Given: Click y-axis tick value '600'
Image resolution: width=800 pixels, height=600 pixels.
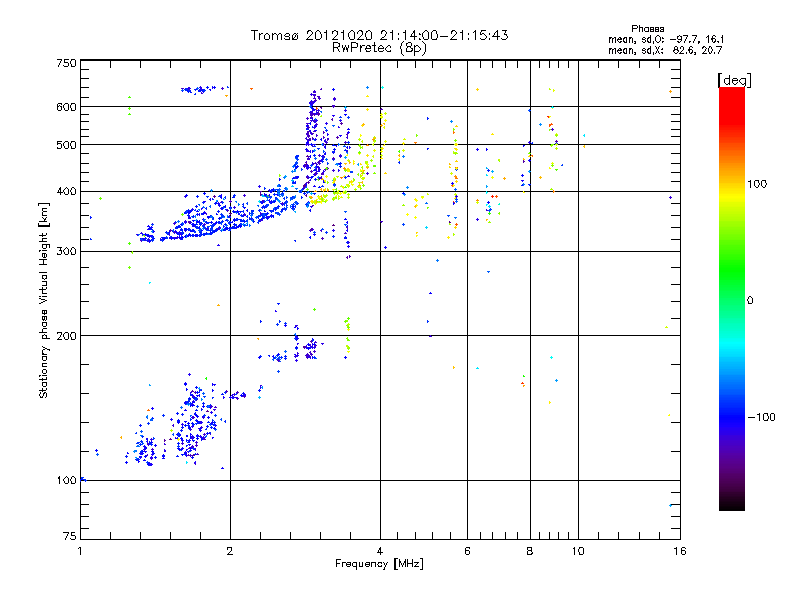Looking at the screenshot, I should (66, 107).
